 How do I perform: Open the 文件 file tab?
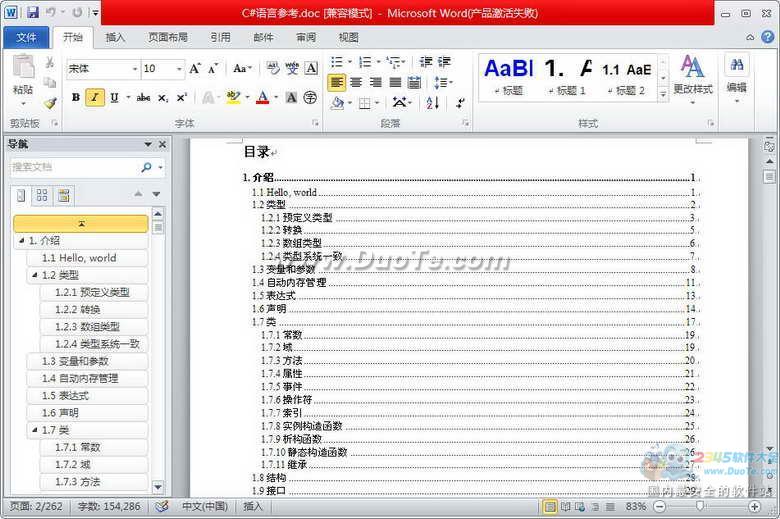click(26, 37)
